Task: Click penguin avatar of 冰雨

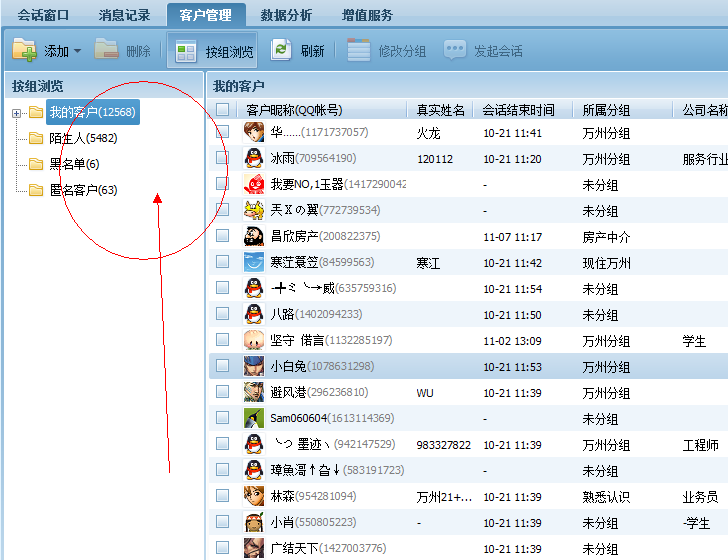Action: 254,158
